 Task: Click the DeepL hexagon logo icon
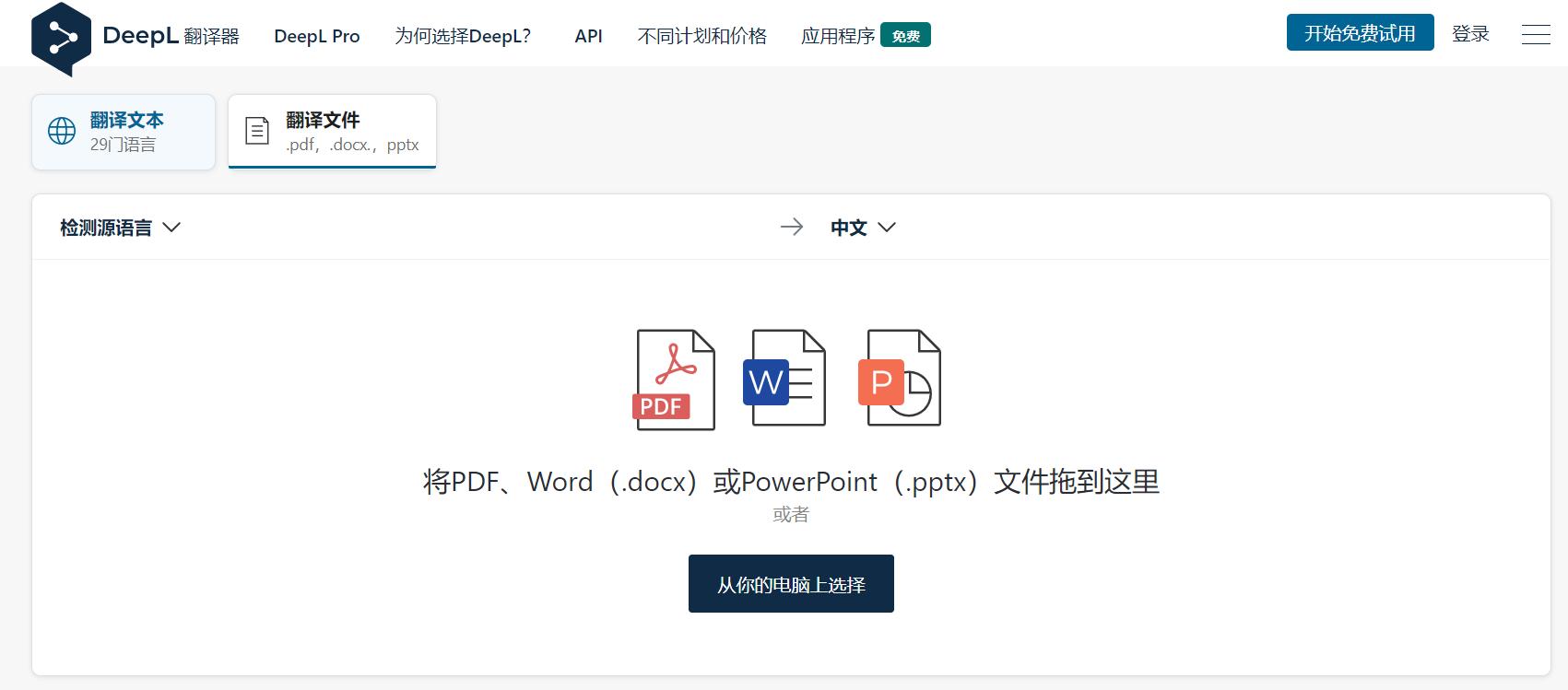coord(61,38)
